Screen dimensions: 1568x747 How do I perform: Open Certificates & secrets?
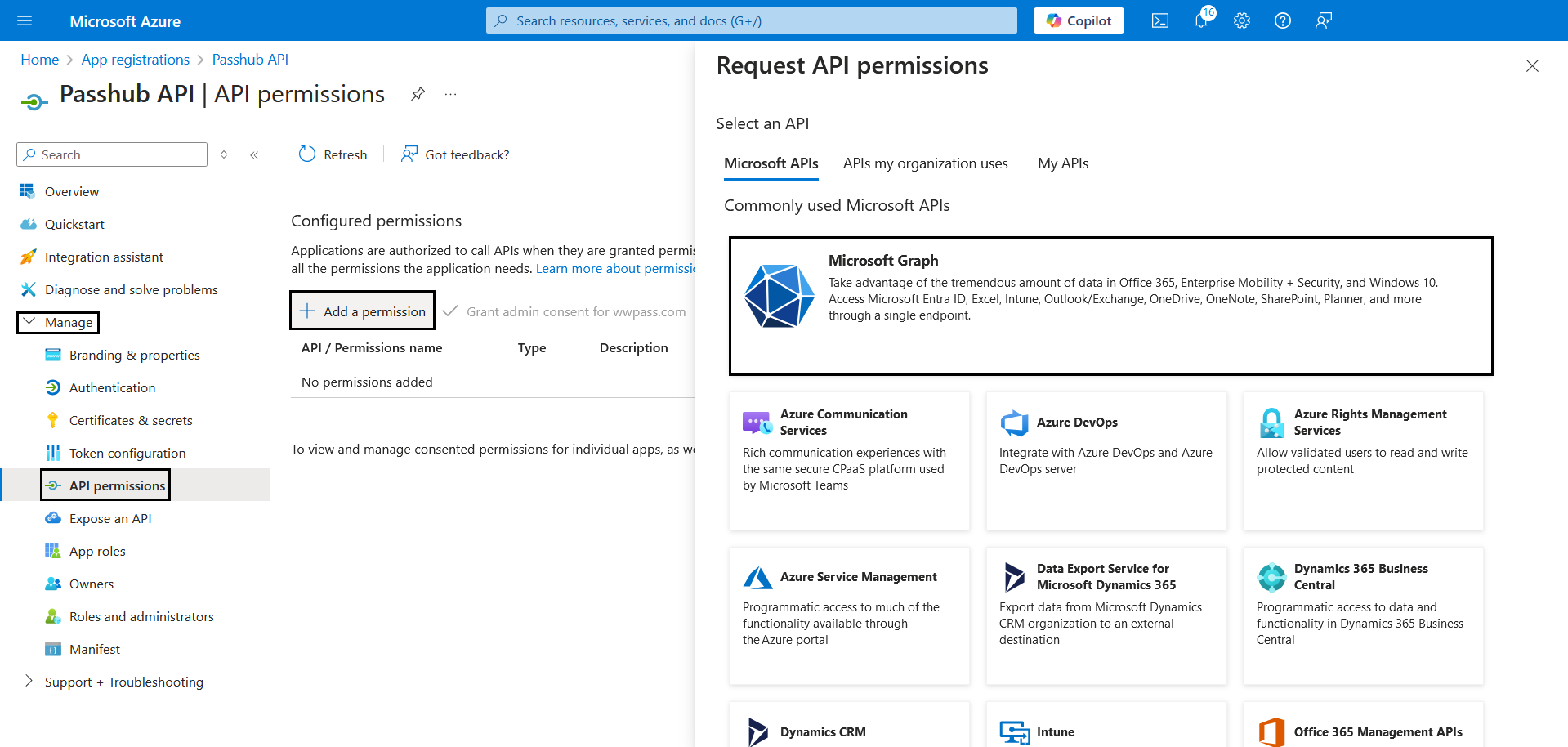tap(131, 420)
